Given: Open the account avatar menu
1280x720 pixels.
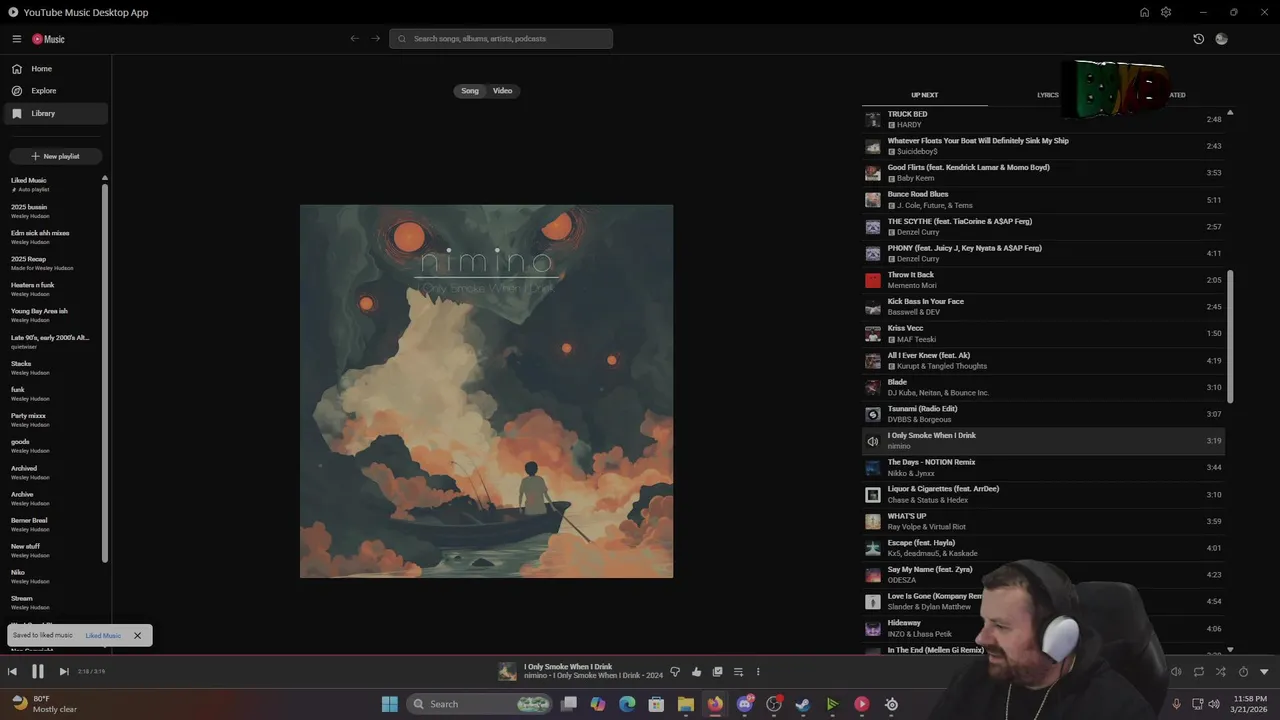Looking at the screenshot, I should (1221, 39).
